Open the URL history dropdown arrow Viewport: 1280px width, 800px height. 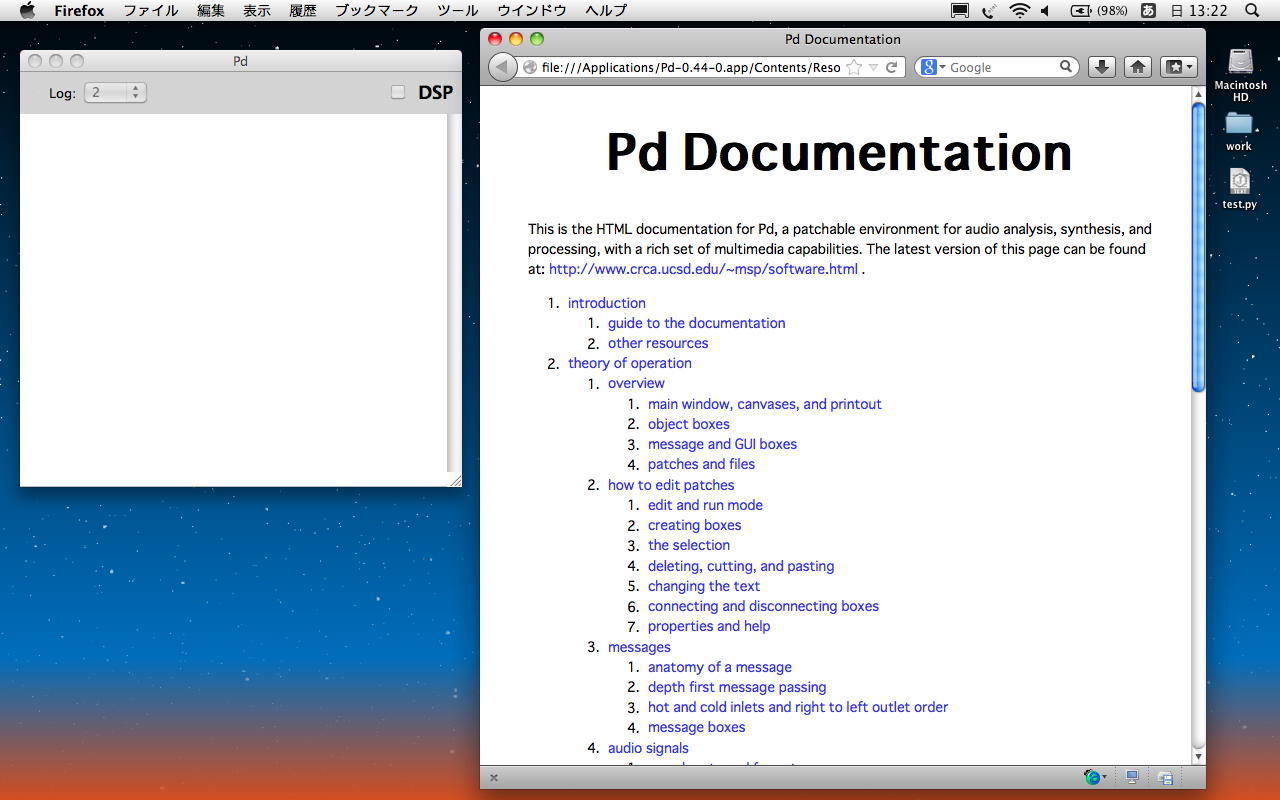tap(873, 67)
